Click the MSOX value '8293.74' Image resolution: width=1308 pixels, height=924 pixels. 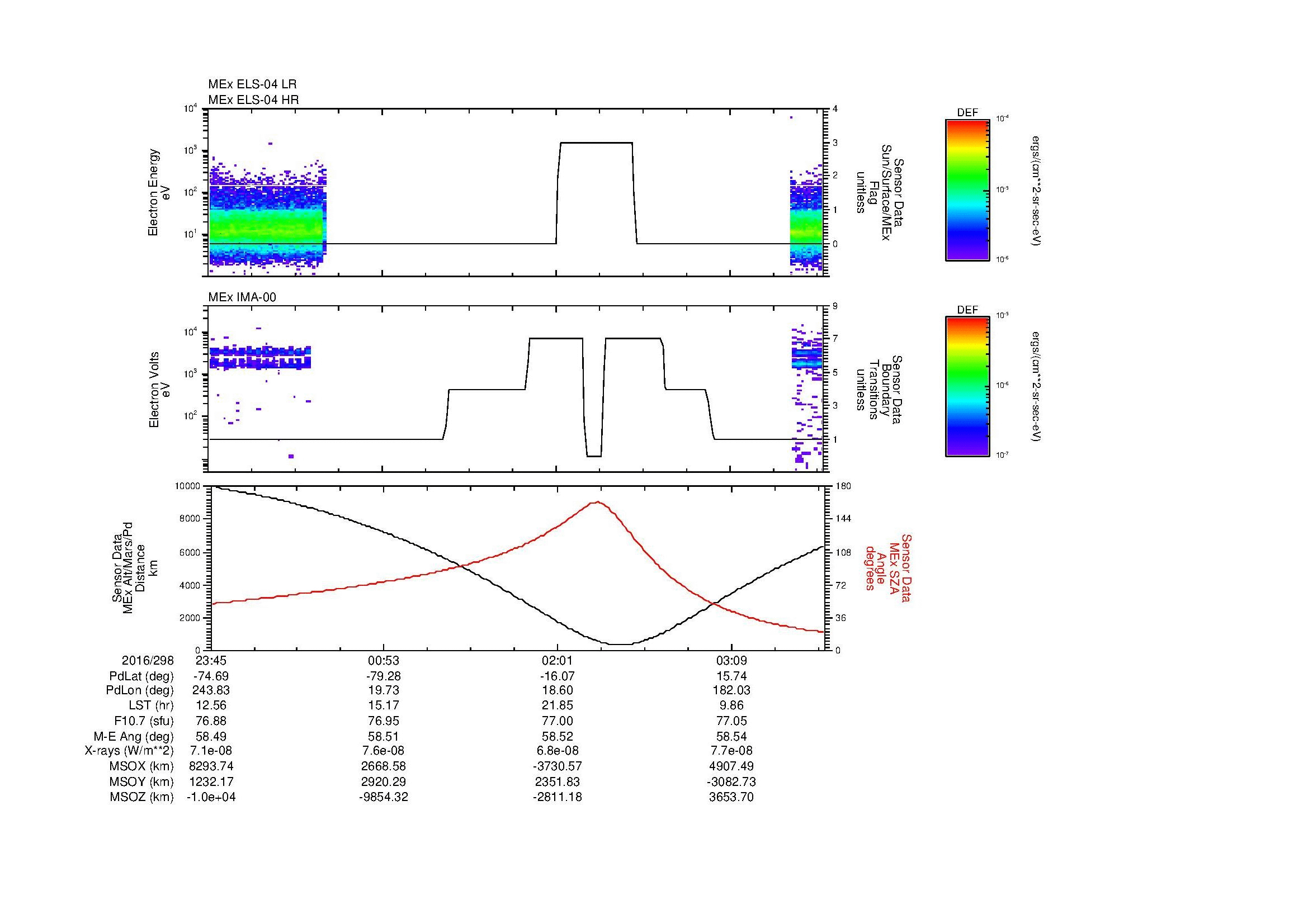211,766
